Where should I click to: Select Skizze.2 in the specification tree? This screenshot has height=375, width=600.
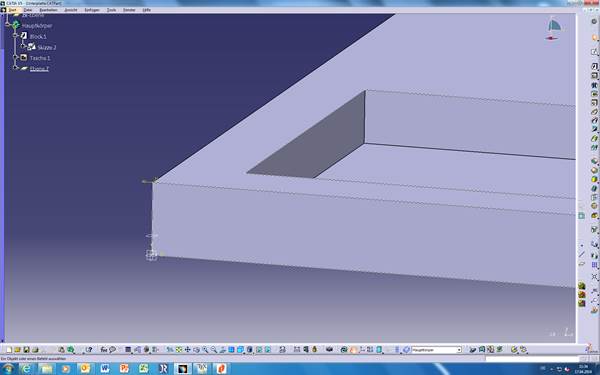click(47, 47)
